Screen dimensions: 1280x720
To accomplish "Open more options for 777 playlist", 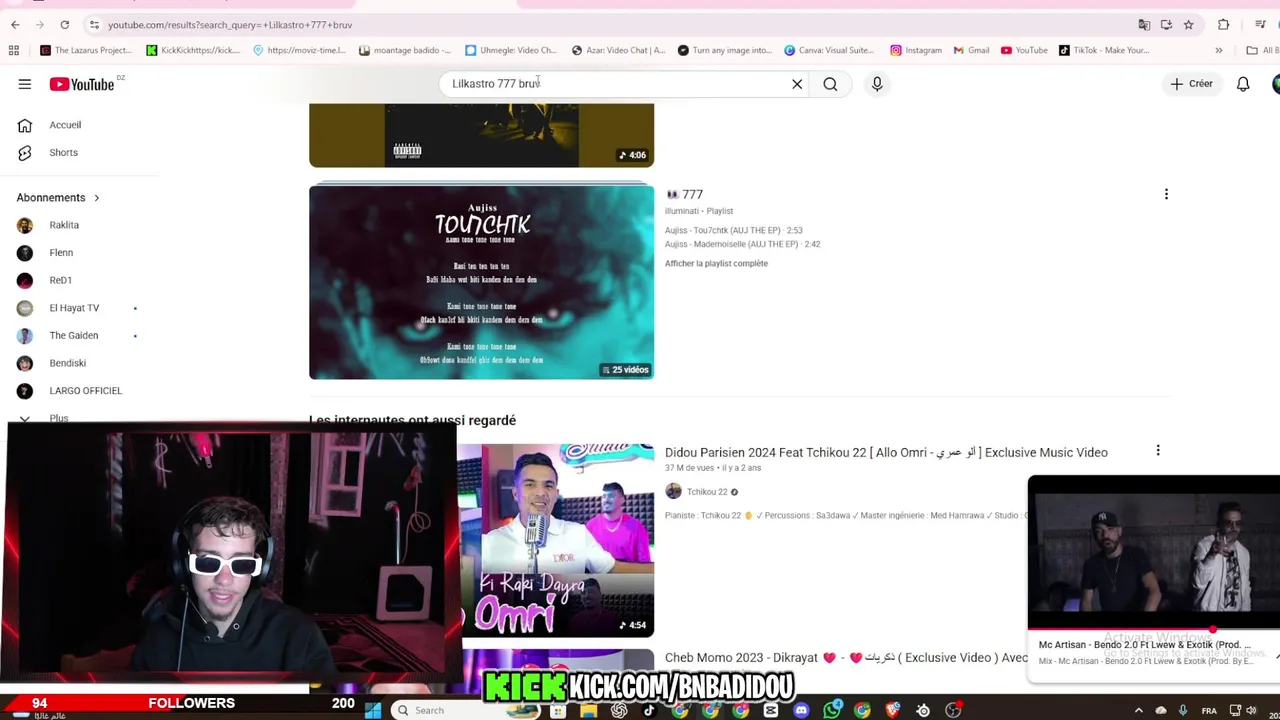I will 1166,194.
